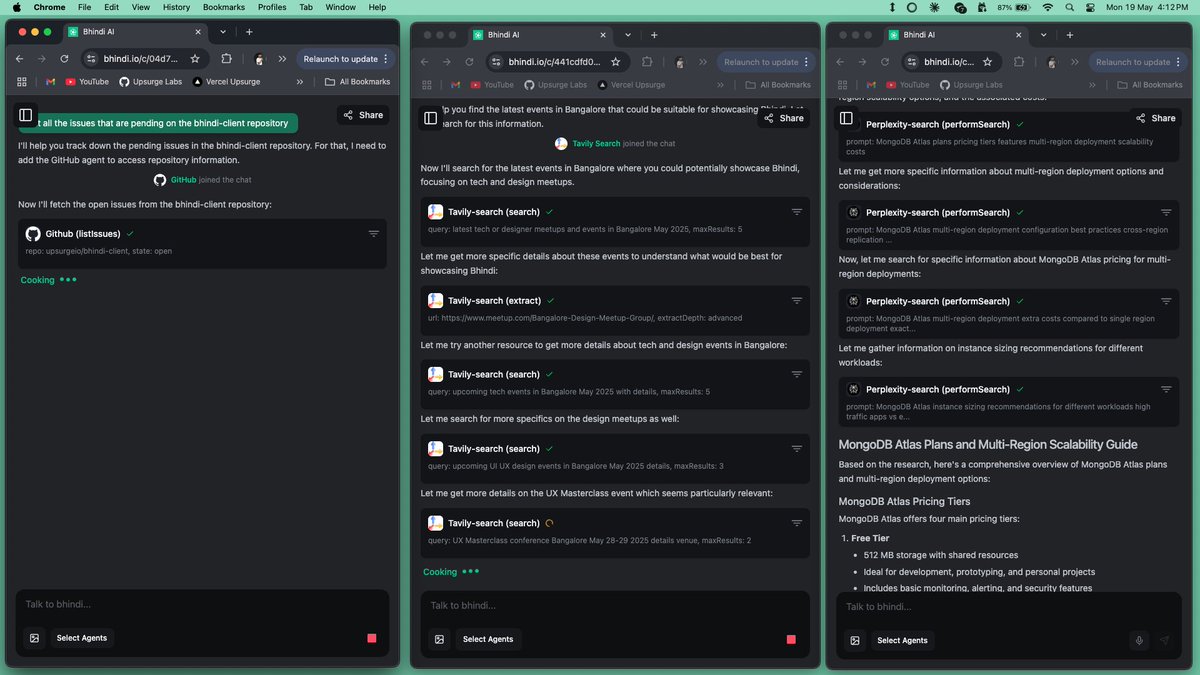Attach an image in the right window
Viewport: 1200px width, 675px height.
pyautogui.click(x=855, y=640)
